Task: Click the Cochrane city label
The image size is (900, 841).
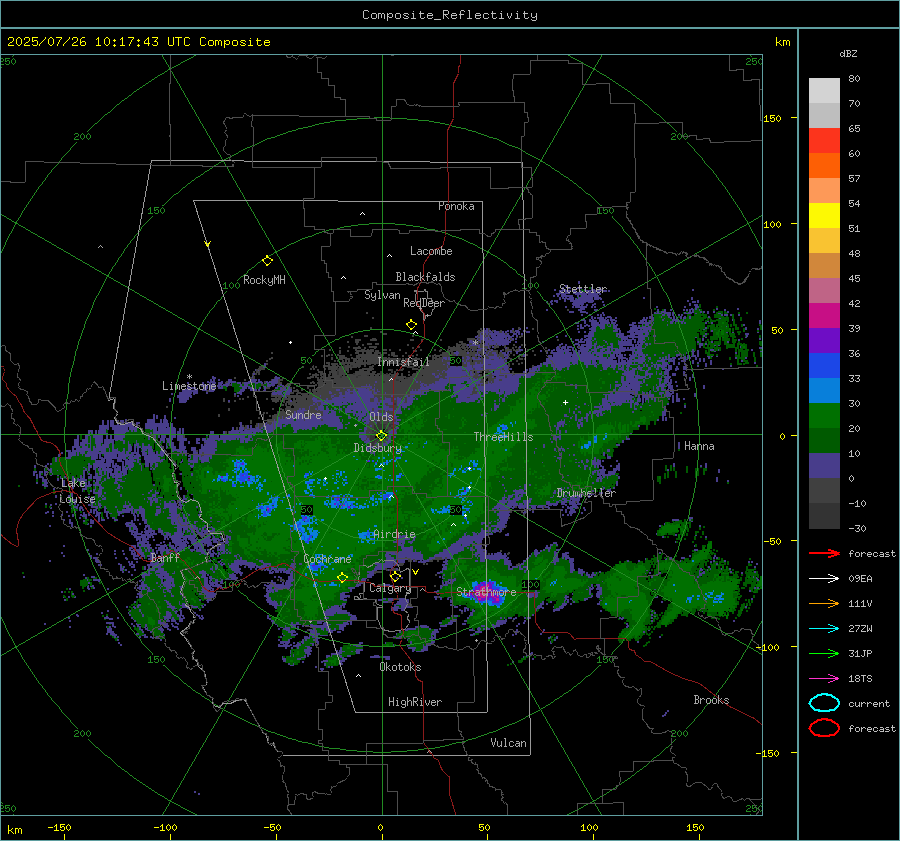Action: pos(327,559)
